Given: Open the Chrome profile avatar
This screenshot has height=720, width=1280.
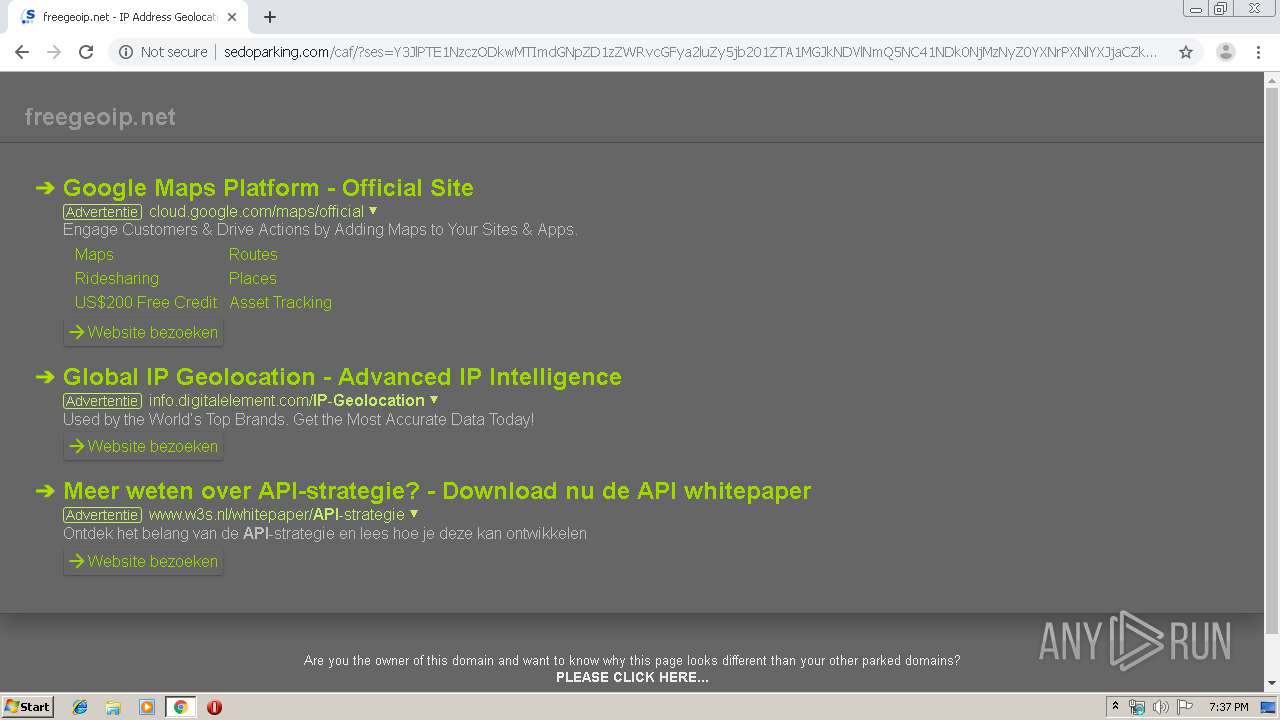Looking at the screenshot, I should coord(1225,52).
